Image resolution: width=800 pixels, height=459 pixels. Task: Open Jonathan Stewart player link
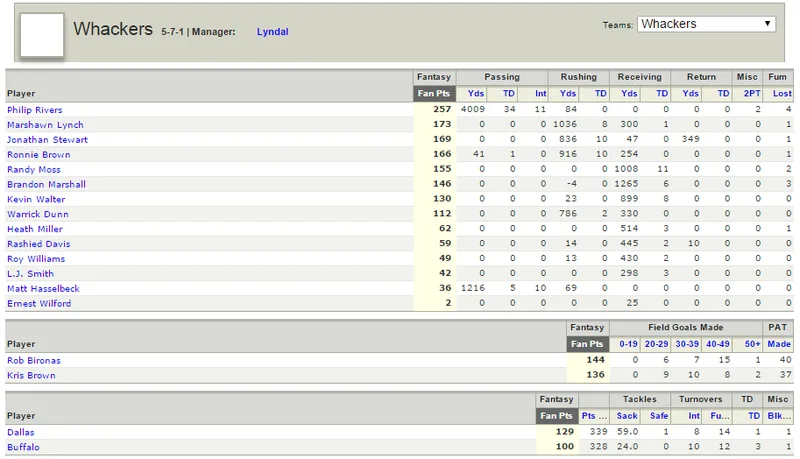[47, 139]
